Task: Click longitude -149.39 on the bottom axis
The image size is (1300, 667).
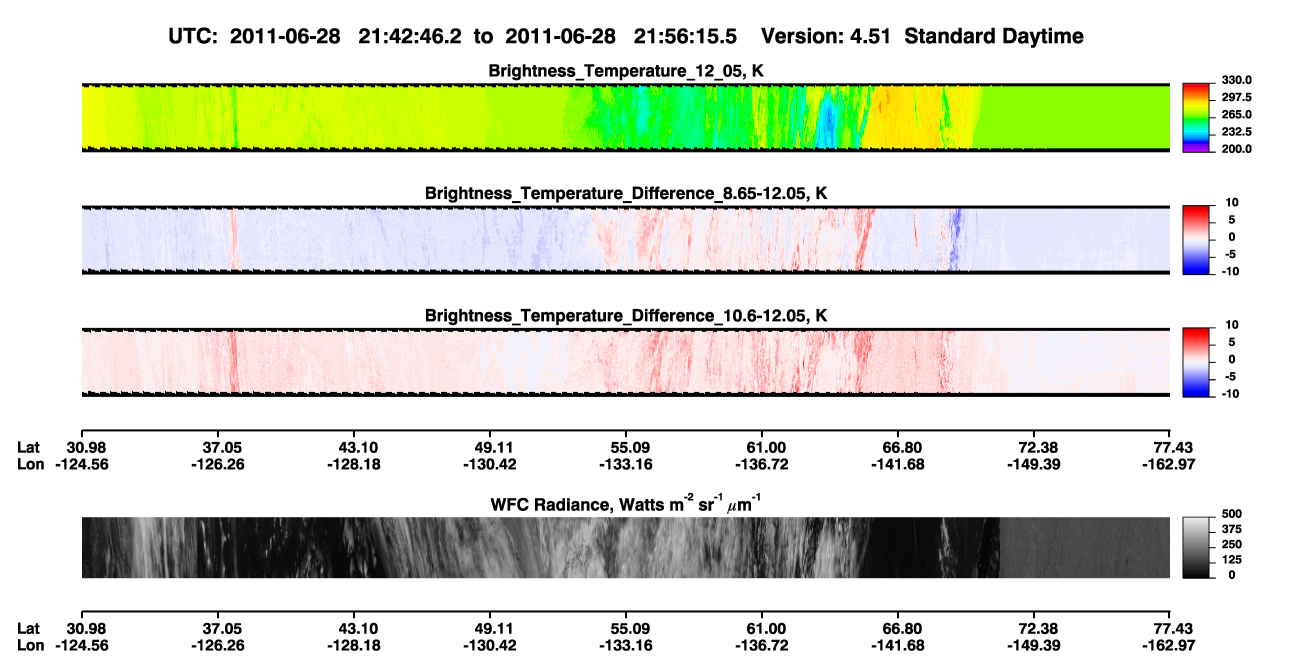Action: pos(1033,645)
